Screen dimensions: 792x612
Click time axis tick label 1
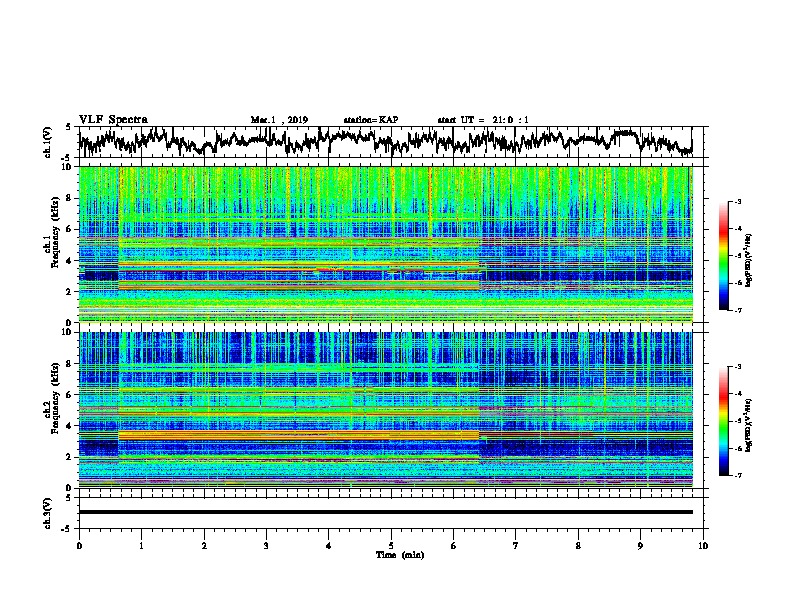click(x=141, y=546)
